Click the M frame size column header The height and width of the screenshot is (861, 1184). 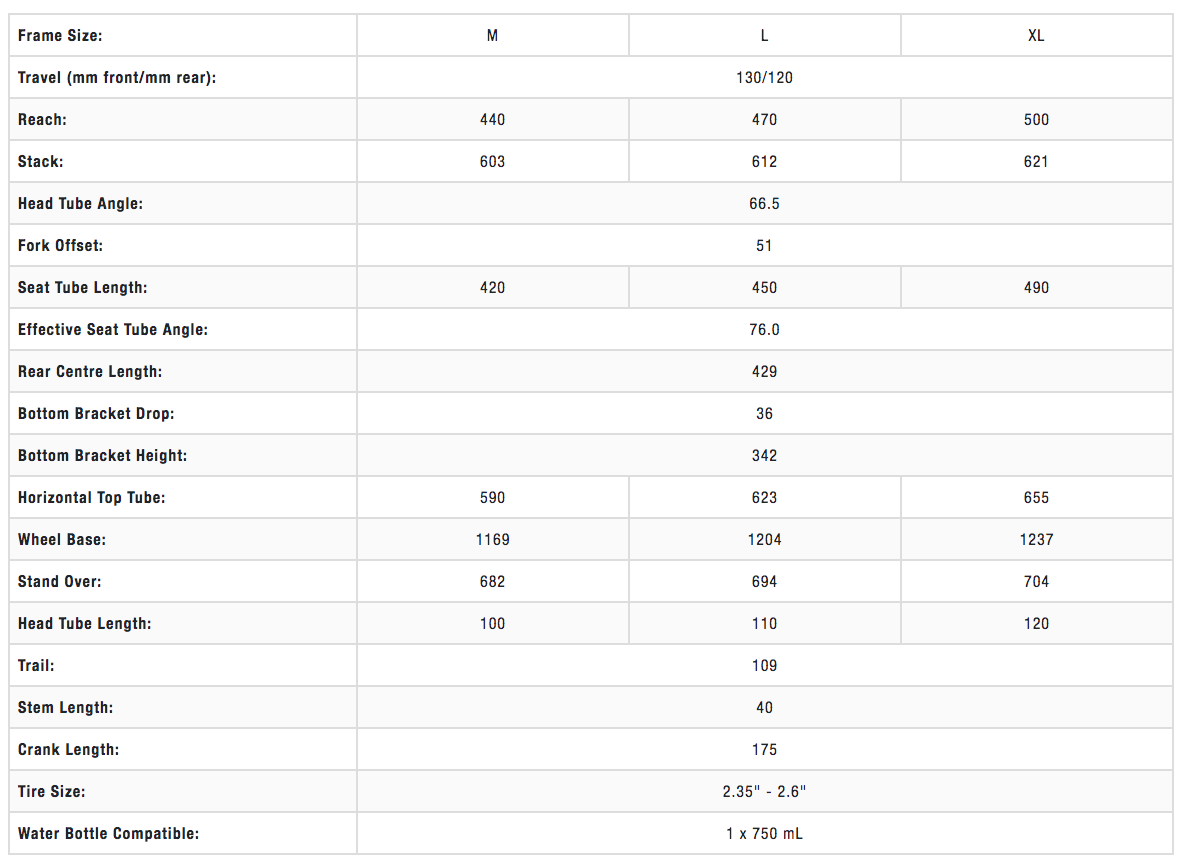click(492, 36)
